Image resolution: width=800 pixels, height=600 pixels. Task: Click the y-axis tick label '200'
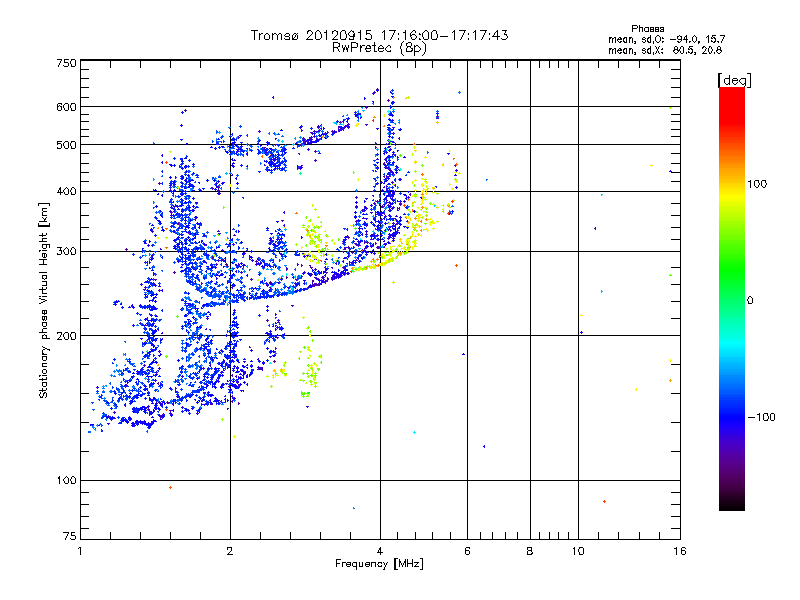tap(66, 336)
